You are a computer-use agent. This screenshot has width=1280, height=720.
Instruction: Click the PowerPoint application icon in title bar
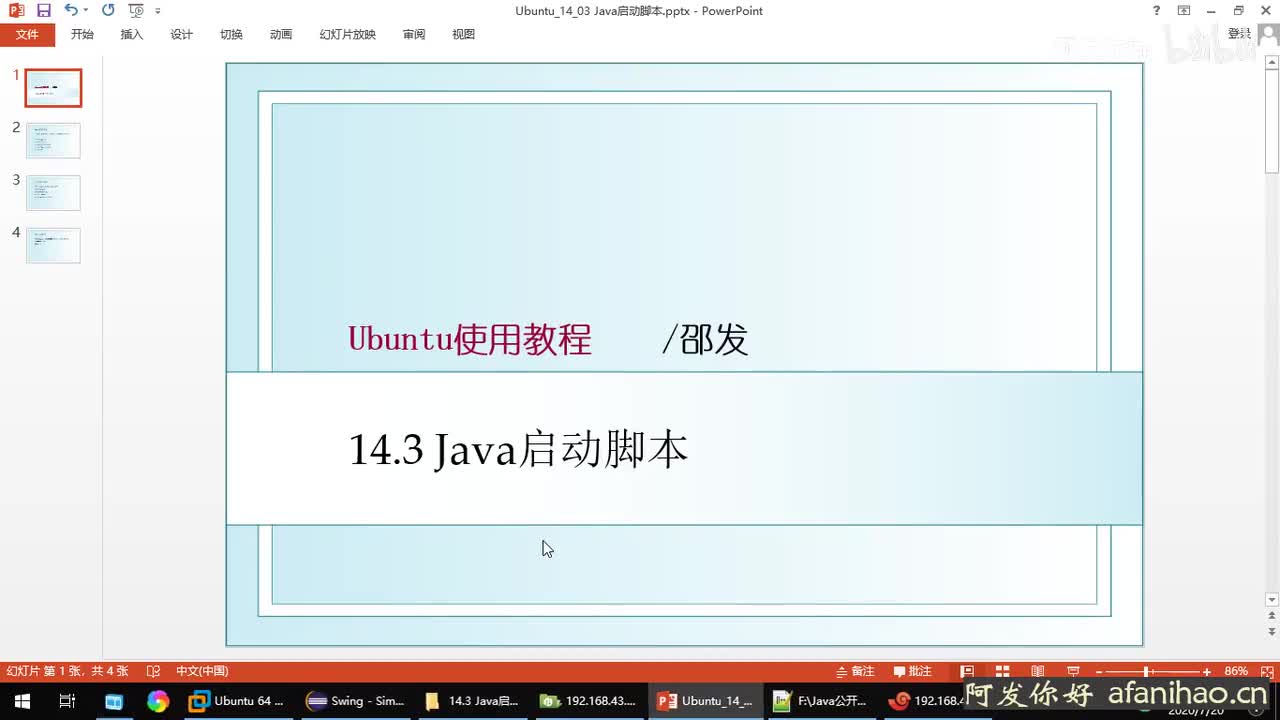(16, 10)
